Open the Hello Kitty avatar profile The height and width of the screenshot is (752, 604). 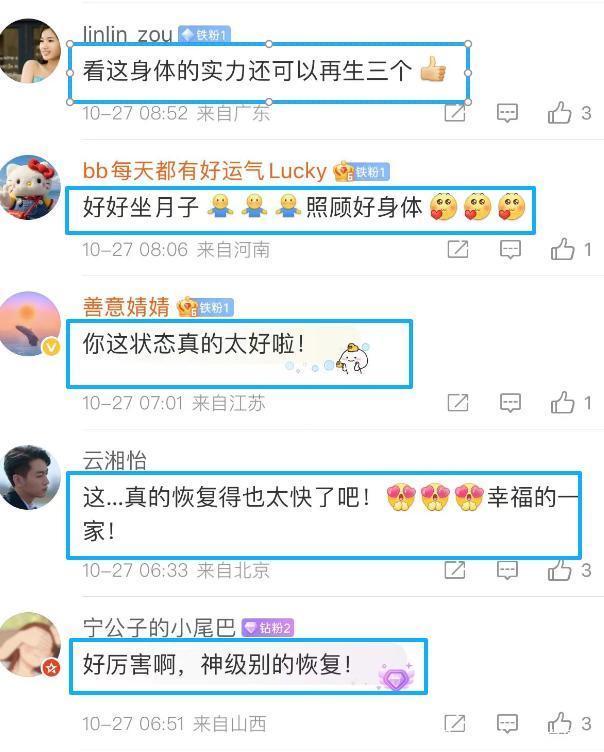(x=30, y=187)
